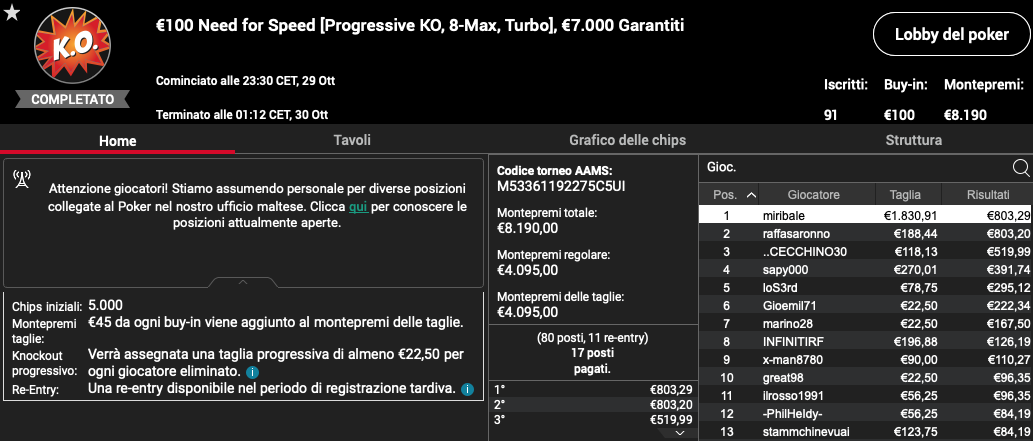The width and height of the screenshot is (1033, 441).
Task: Expand the payouts list chevron
Action: tap(681, 433)
